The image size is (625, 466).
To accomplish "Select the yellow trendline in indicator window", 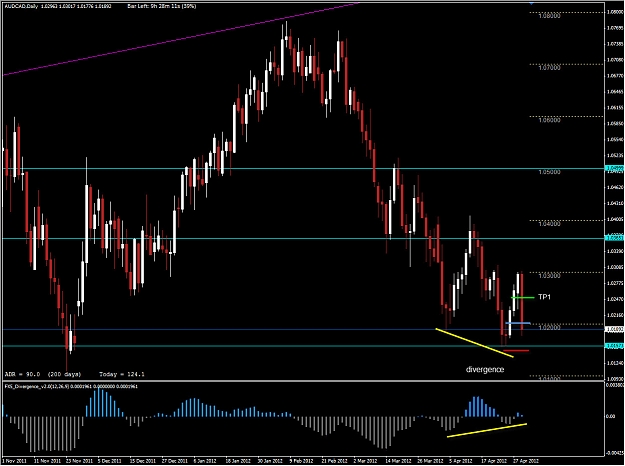I will pyautogui.click(x=487, y=431).
